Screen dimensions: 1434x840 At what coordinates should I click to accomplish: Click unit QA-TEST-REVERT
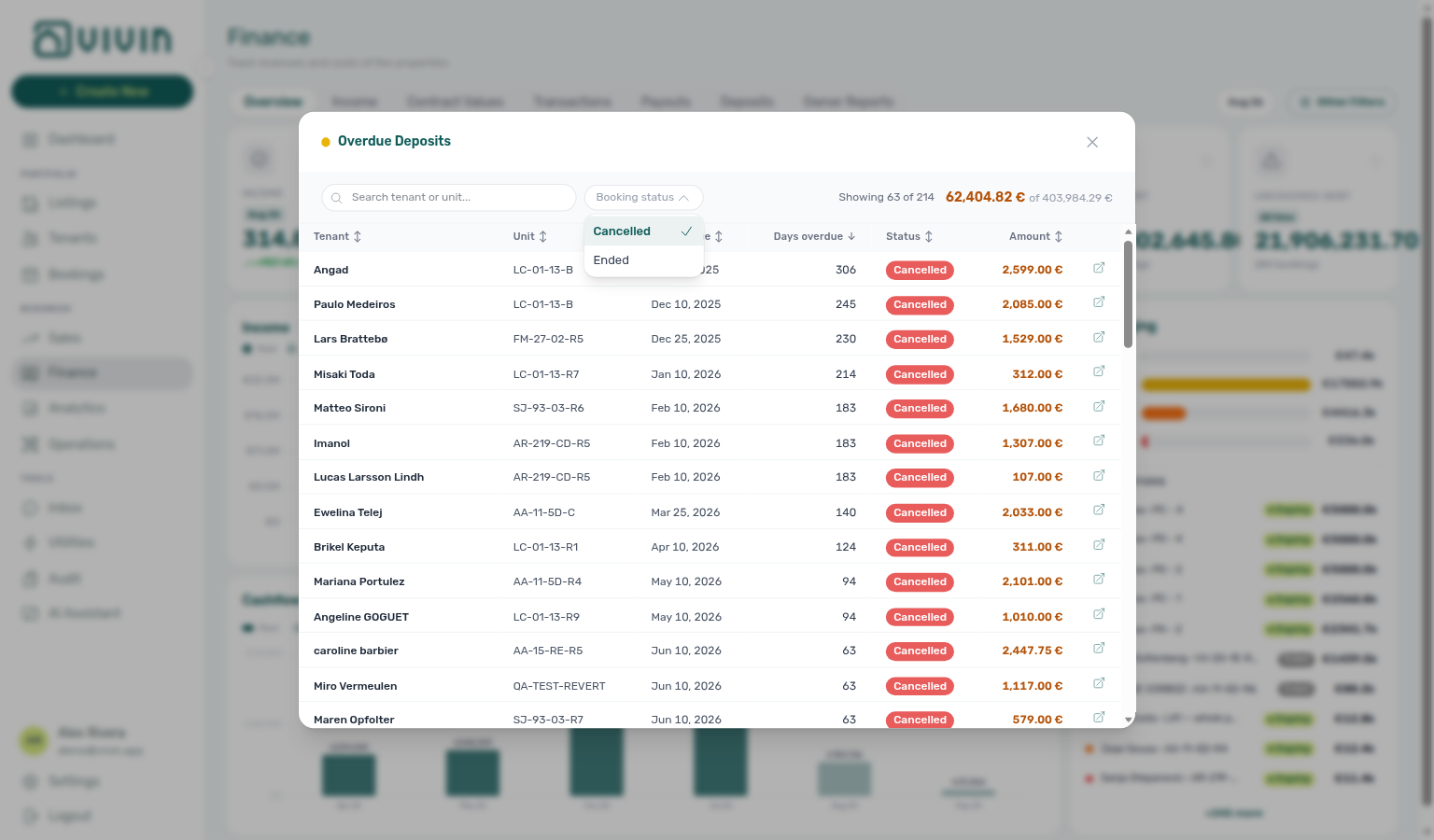click(x=559, y=687)
